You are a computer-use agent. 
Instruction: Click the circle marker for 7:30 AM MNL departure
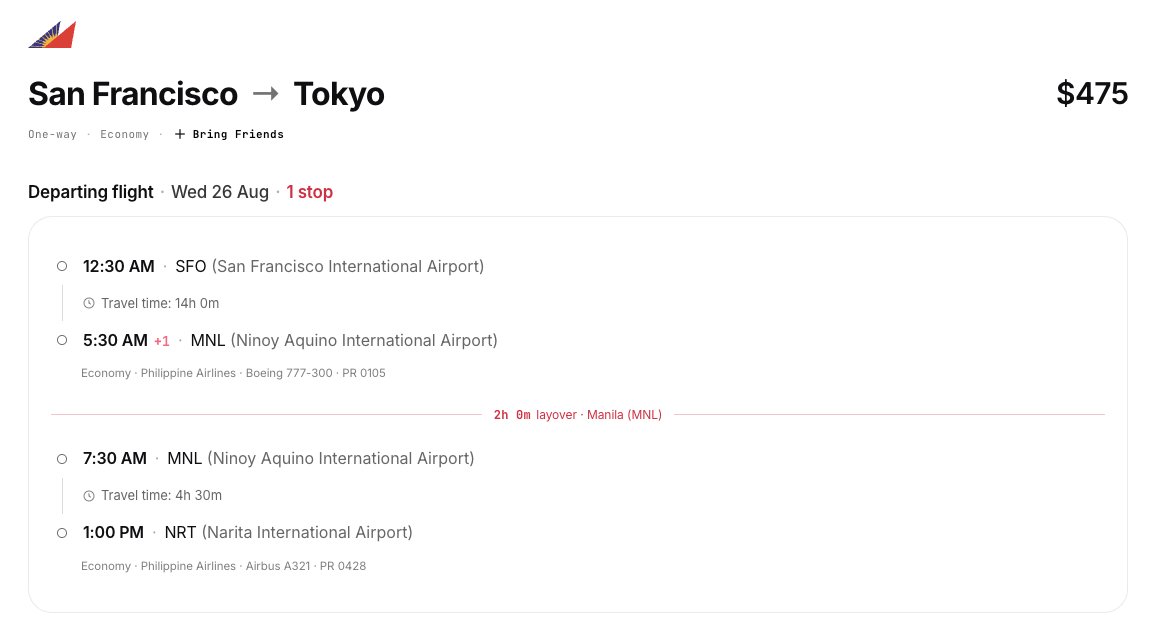point(62,459)
